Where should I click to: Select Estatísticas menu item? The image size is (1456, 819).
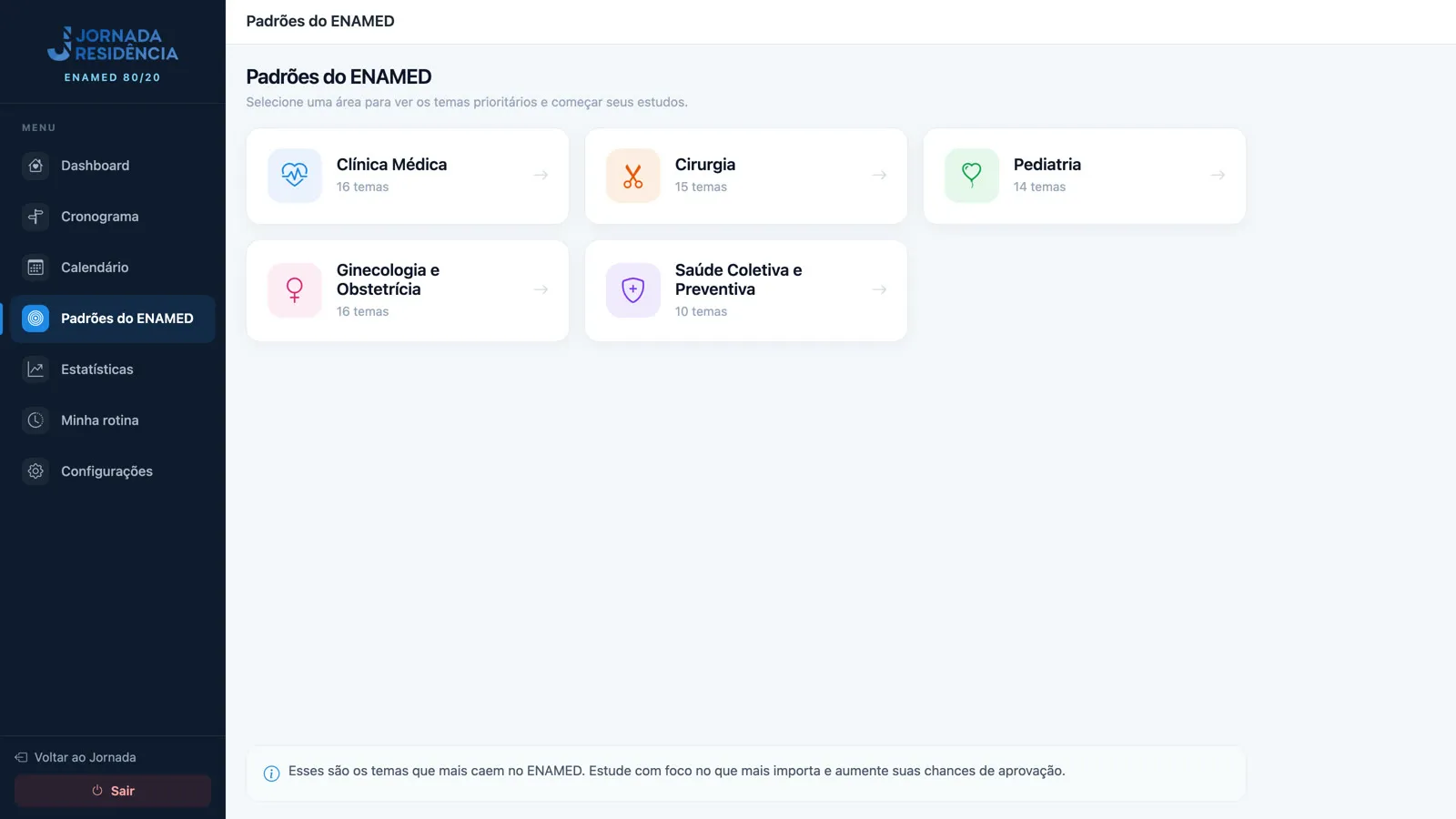tap(113, 369)
